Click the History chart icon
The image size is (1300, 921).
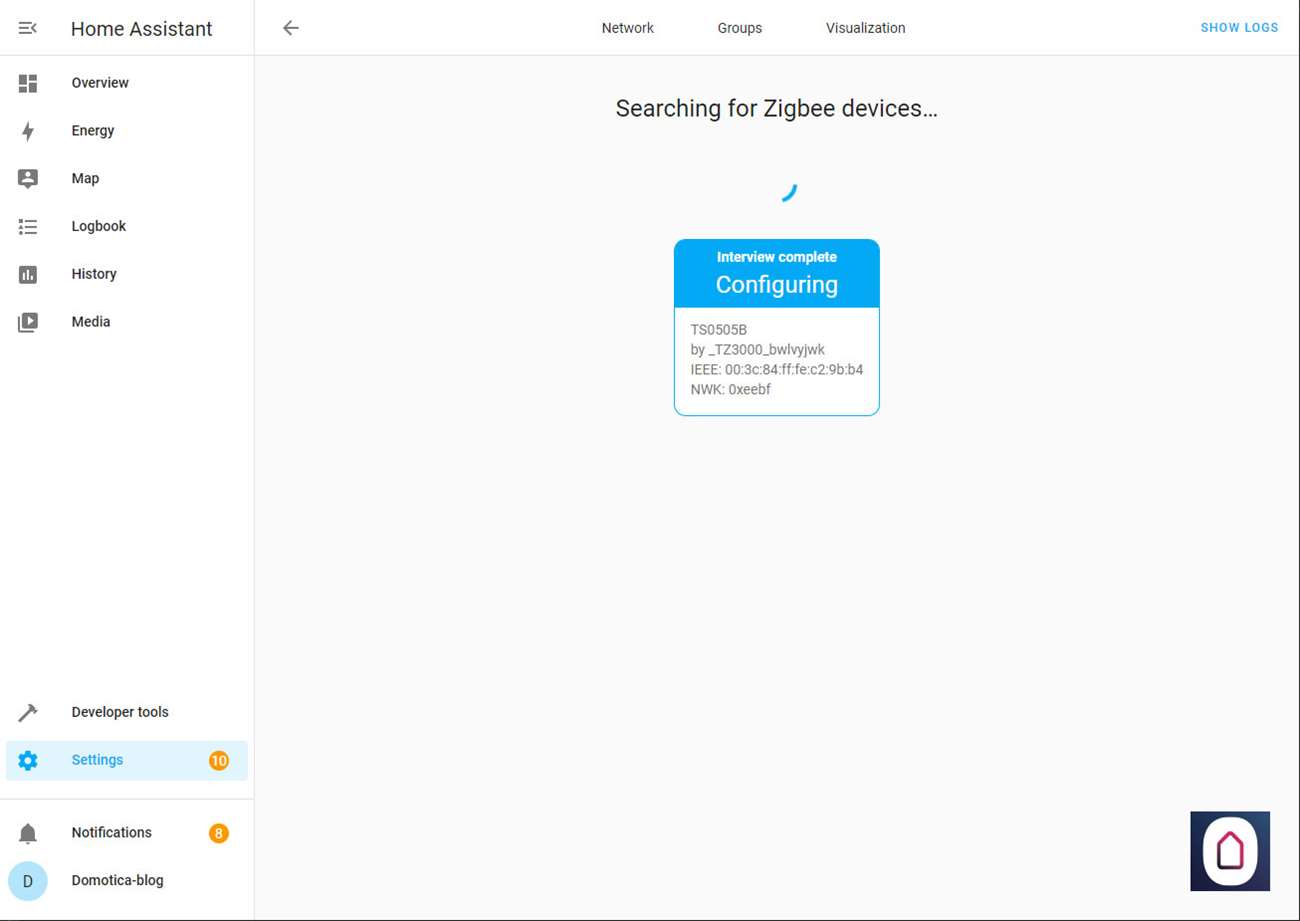click(28, 274)
